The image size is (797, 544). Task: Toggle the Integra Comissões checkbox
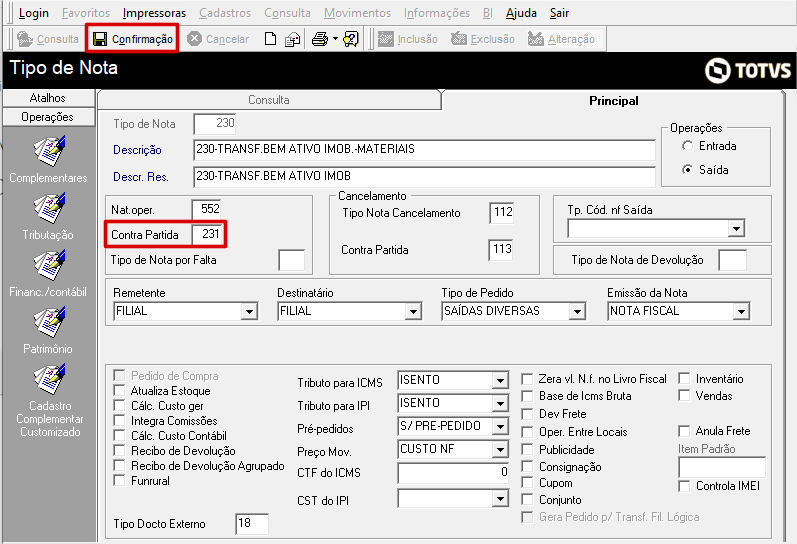[x=119, y=420]
